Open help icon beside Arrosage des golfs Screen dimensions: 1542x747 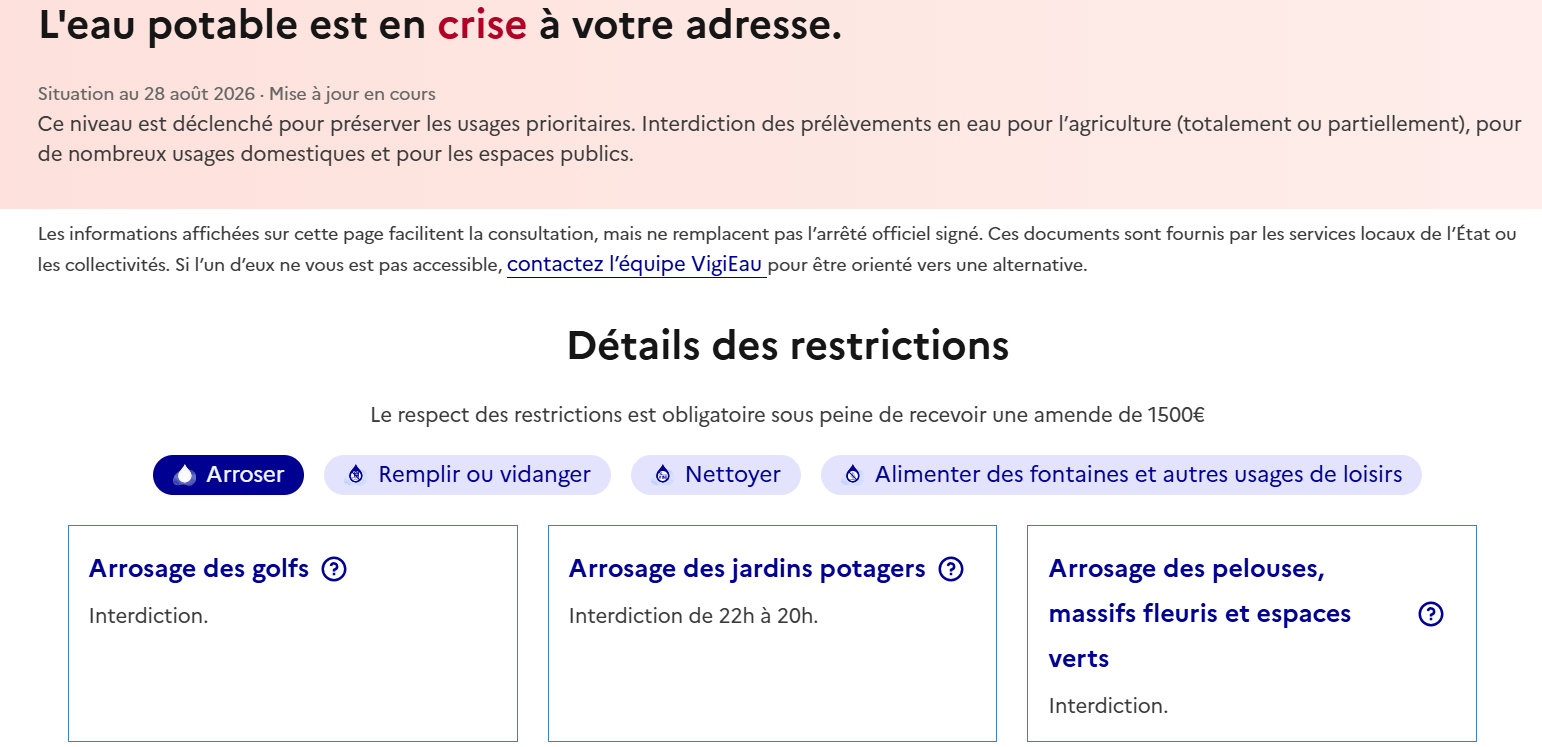(x=334, y=570)
